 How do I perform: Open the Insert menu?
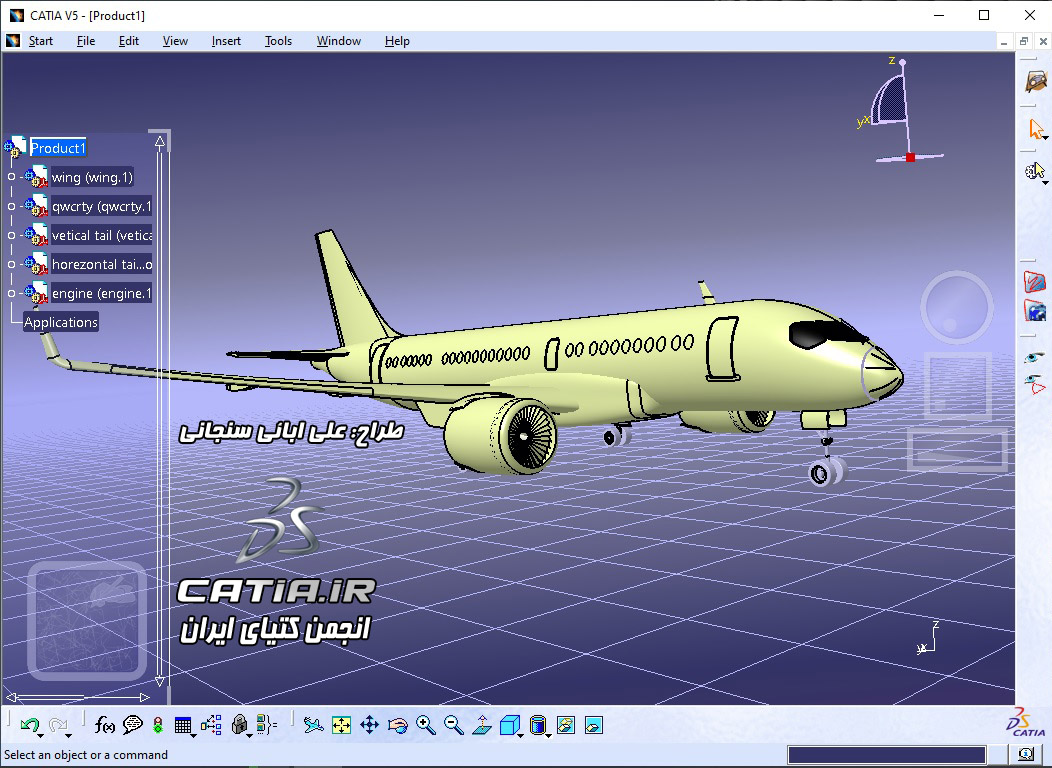[226, 41]
